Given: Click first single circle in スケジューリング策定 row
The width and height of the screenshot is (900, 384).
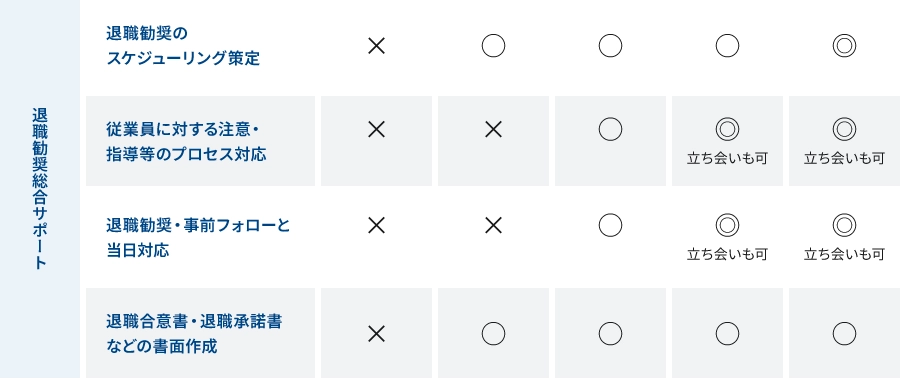Looking at the screenshot, I should pyautogui.click(x=493, y=46).
